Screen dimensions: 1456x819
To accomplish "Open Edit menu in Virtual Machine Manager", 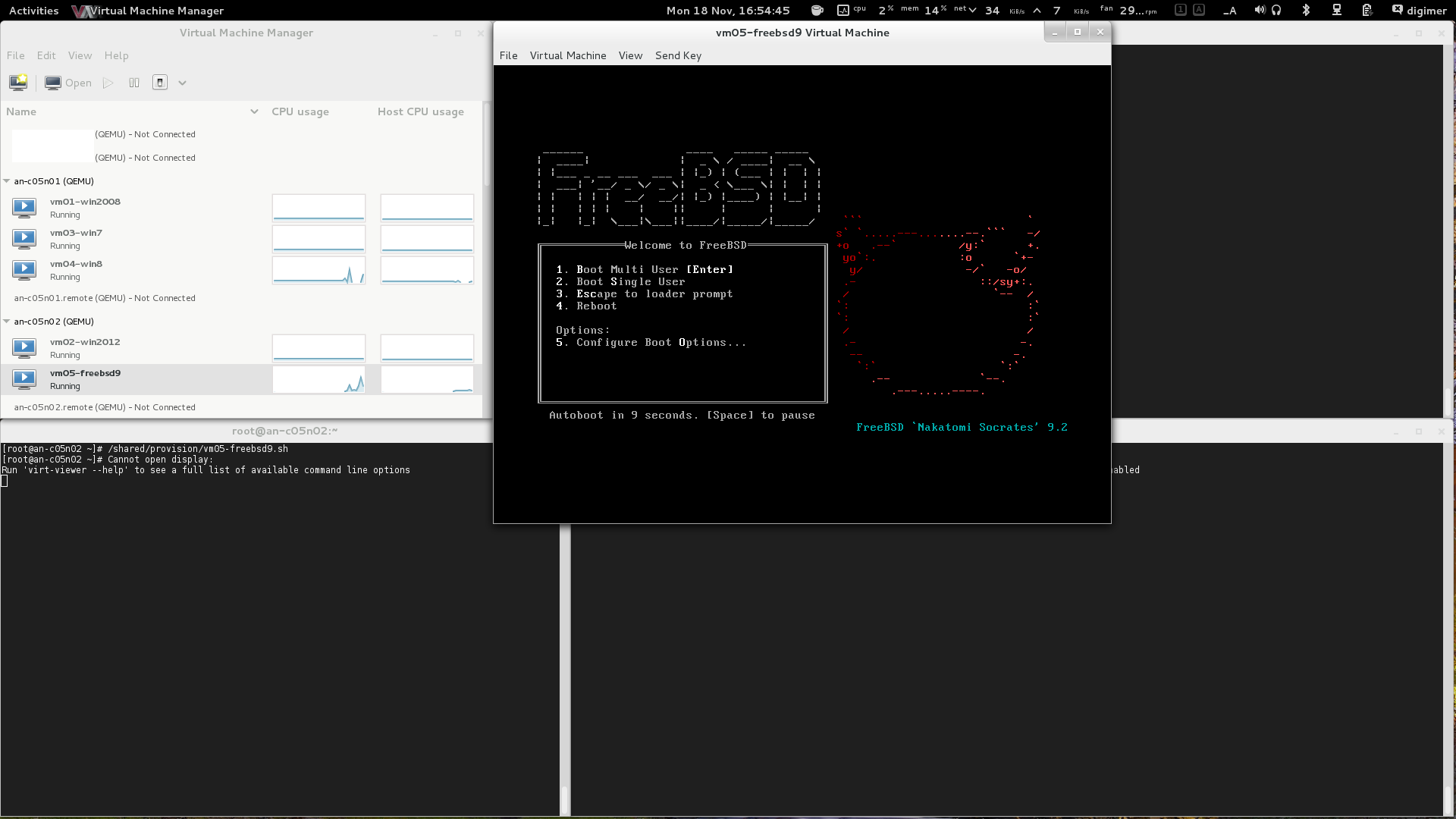I will (x=46, y=55).
